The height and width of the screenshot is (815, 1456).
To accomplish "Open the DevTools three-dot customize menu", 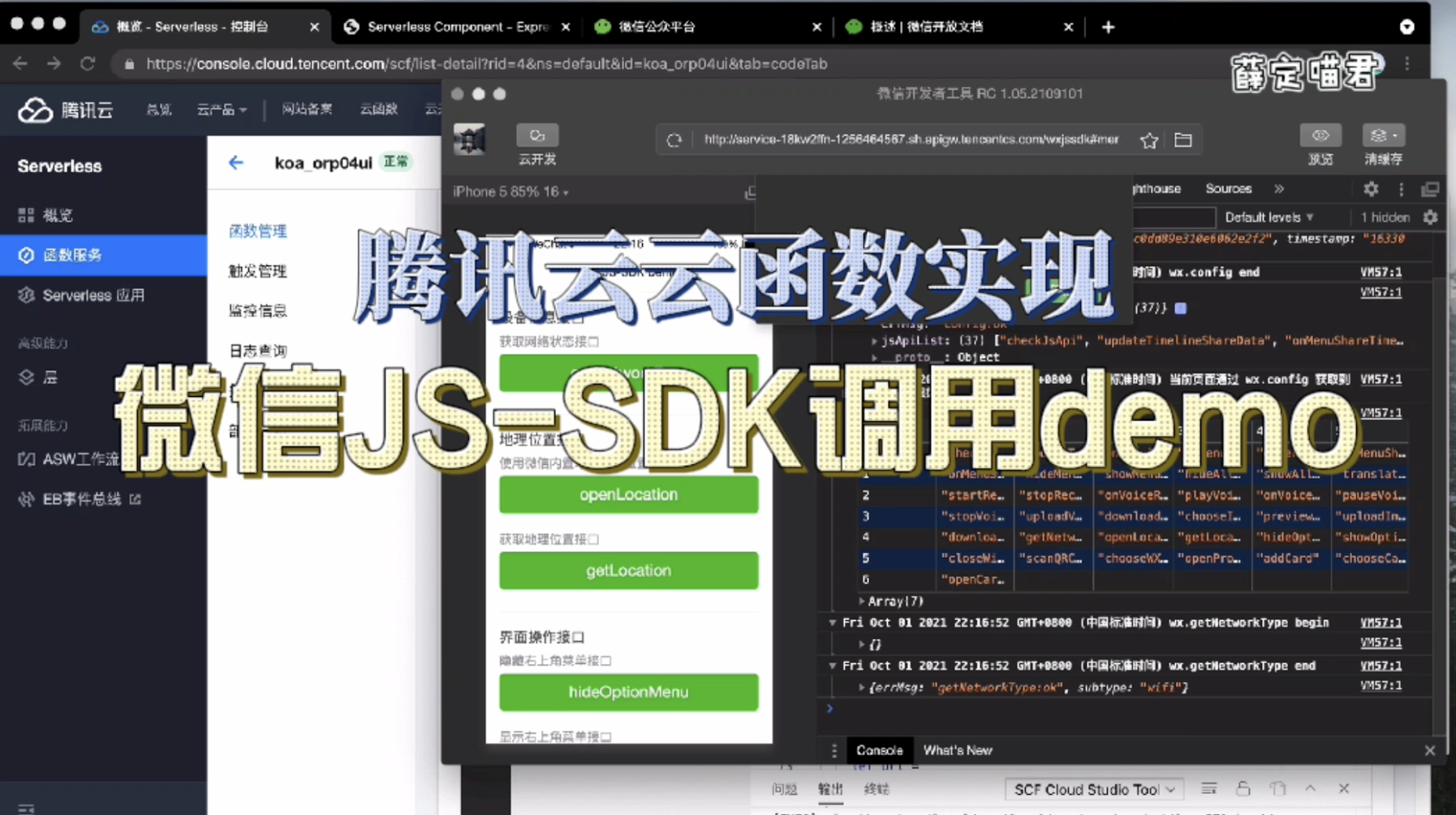I will 1401,189.
